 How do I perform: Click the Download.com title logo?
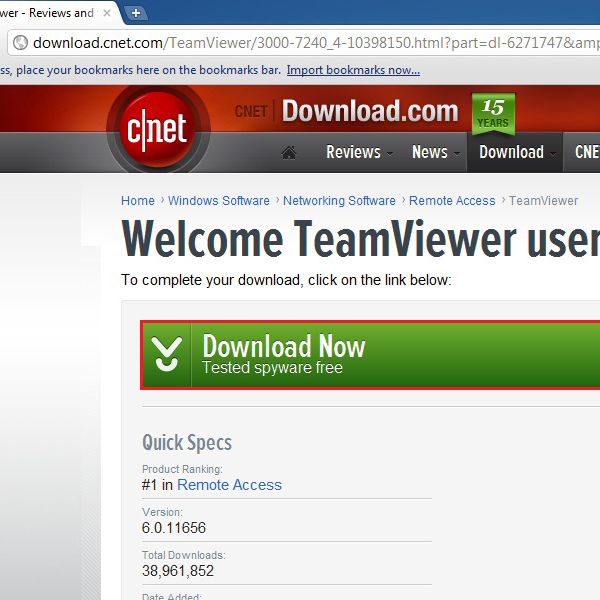(x=370, y=111)
